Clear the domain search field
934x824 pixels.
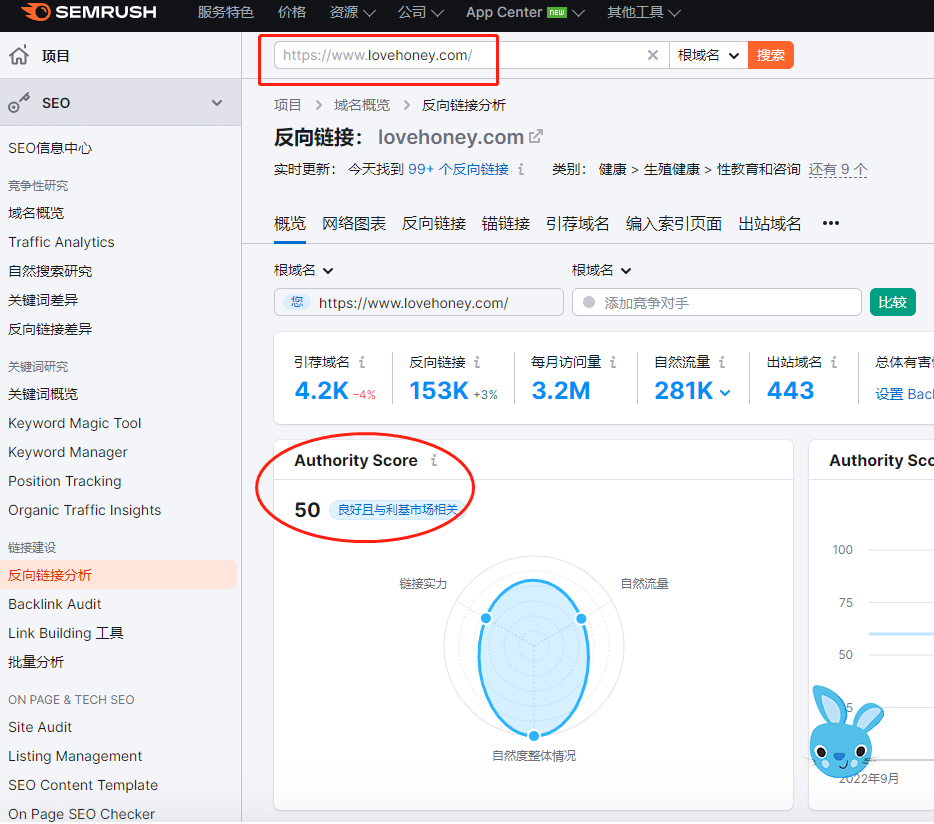click(x=653, y=55)
